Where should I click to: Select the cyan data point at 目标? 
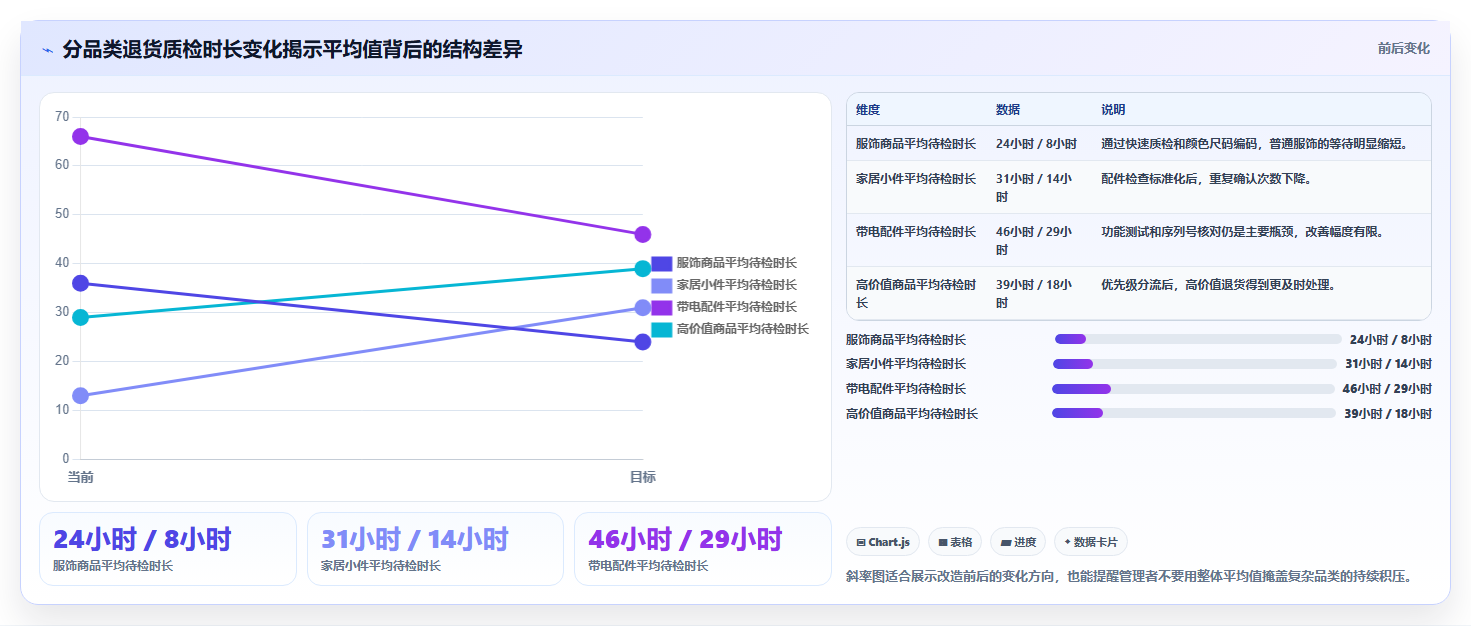pyautogui.click(x=643, y=269)
